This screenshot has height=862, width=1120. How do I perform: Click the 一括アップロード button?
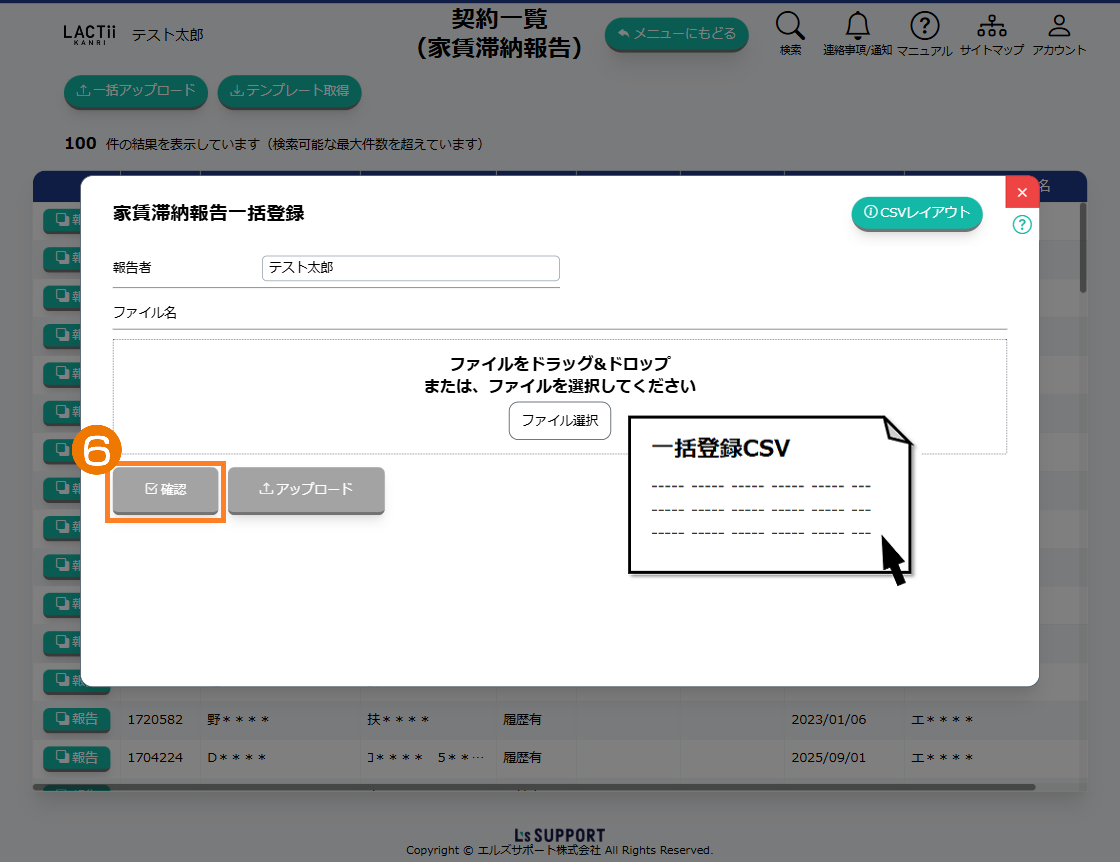[x=135, y=91]
